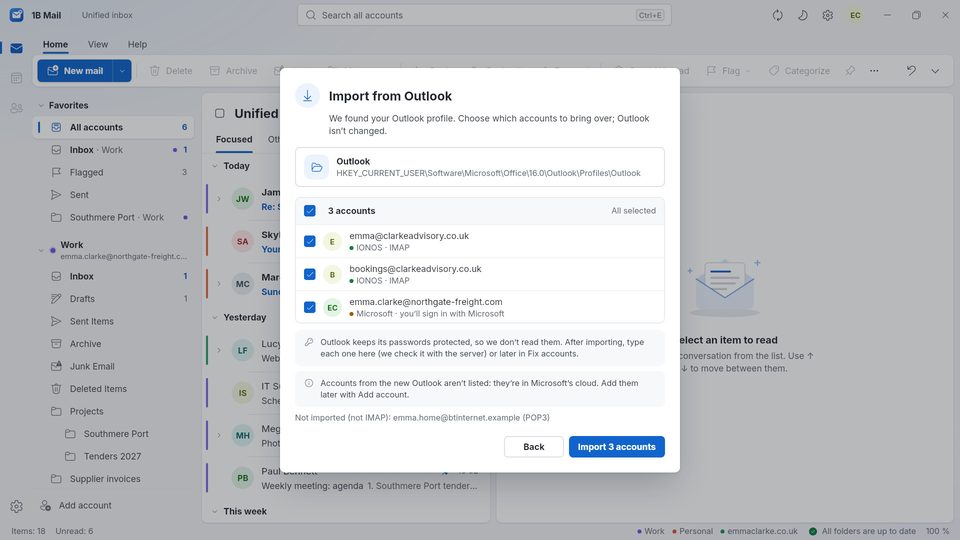Click the 100 % zoom level in status bar
Image resolution: width=960 pixels, height=540 pixels.
click(x=937, y=531)
